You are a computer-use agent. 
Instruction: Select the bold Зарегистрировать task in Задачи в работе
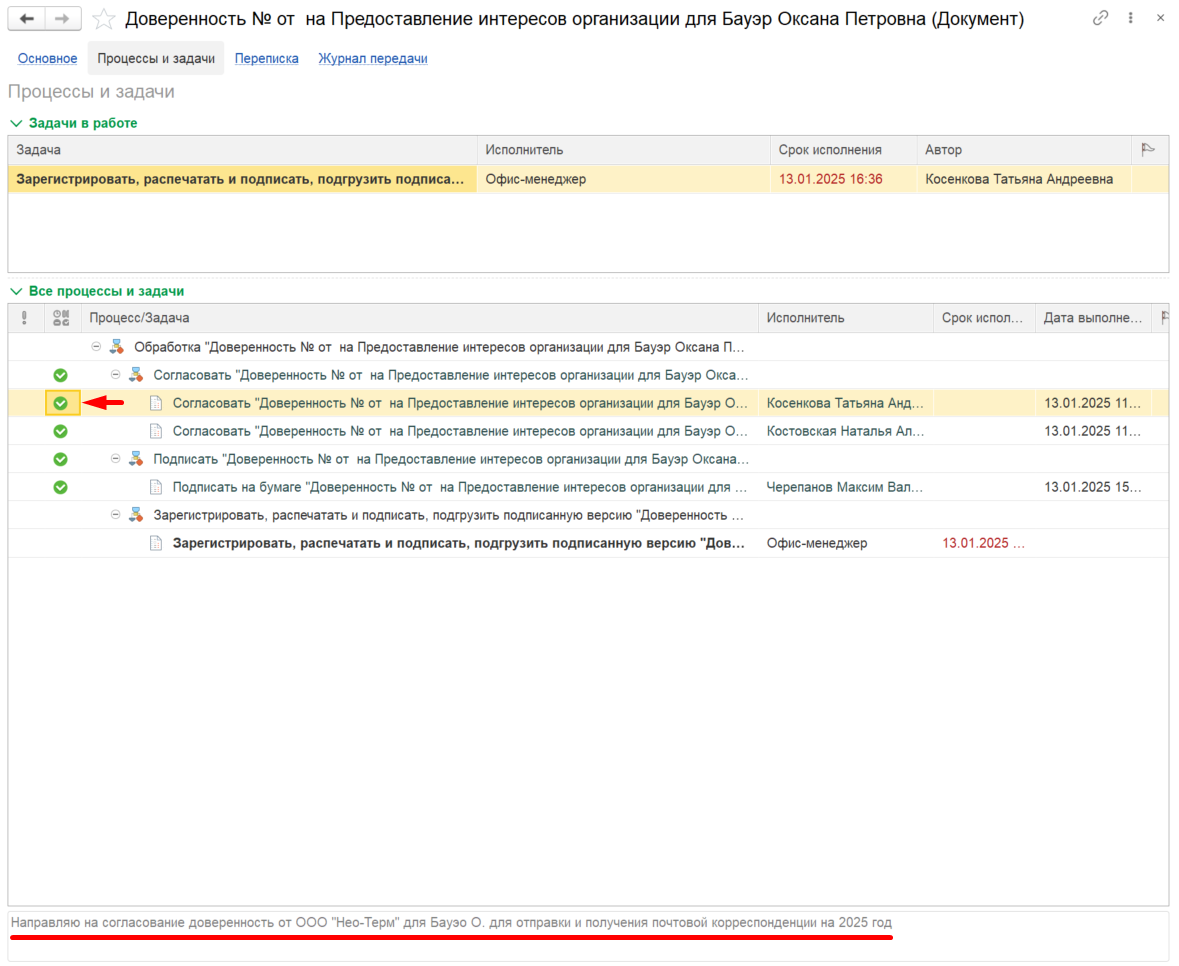pyautogui.click(x=243, y=180)
